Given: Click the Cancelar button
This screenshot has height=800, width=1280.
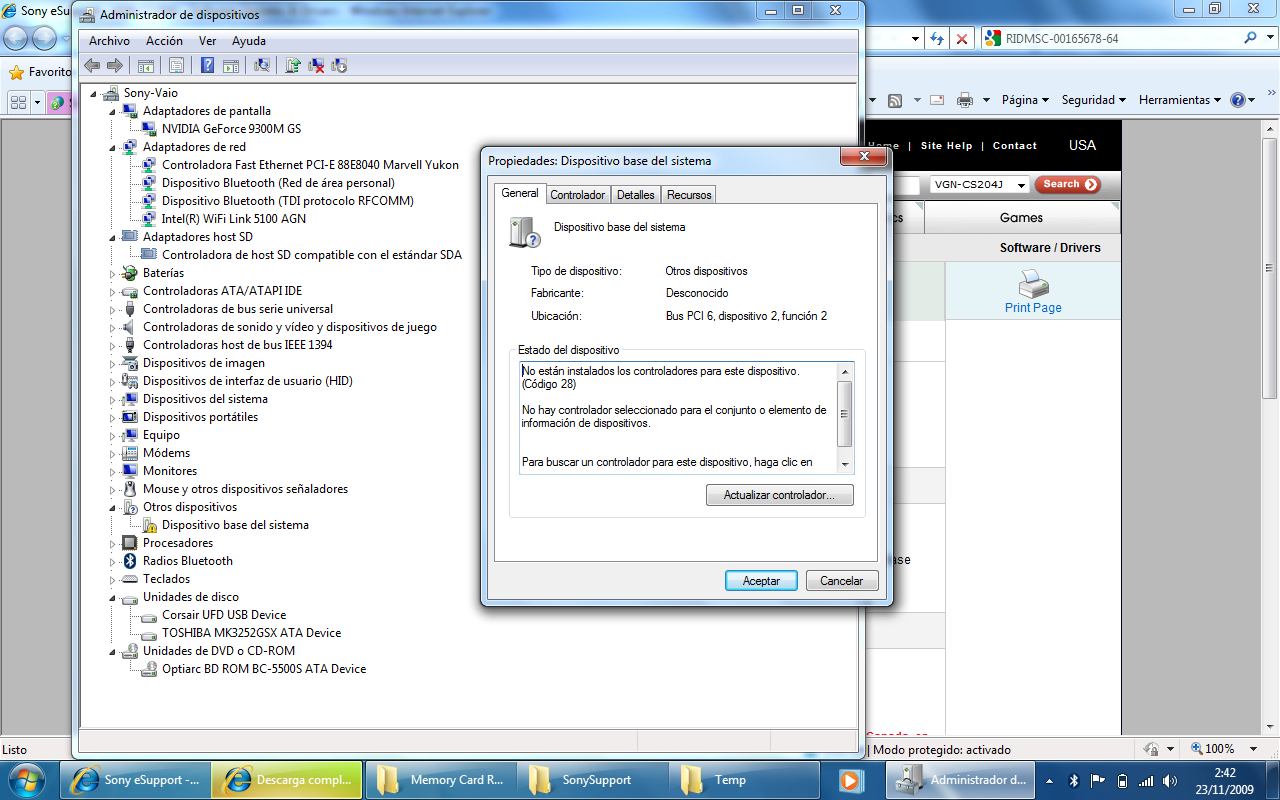Looking at the screenshot, I should [842, 581].
